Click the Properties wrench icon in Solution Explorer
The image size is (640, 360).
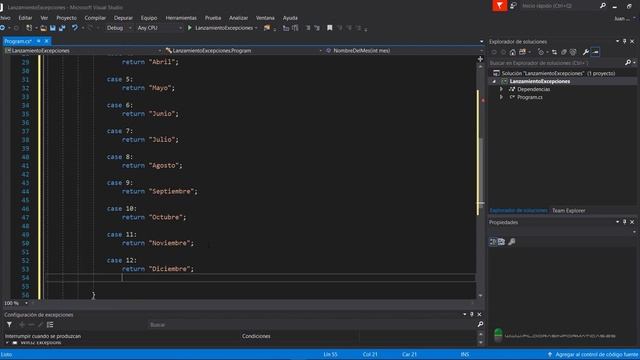pos(586,52)
